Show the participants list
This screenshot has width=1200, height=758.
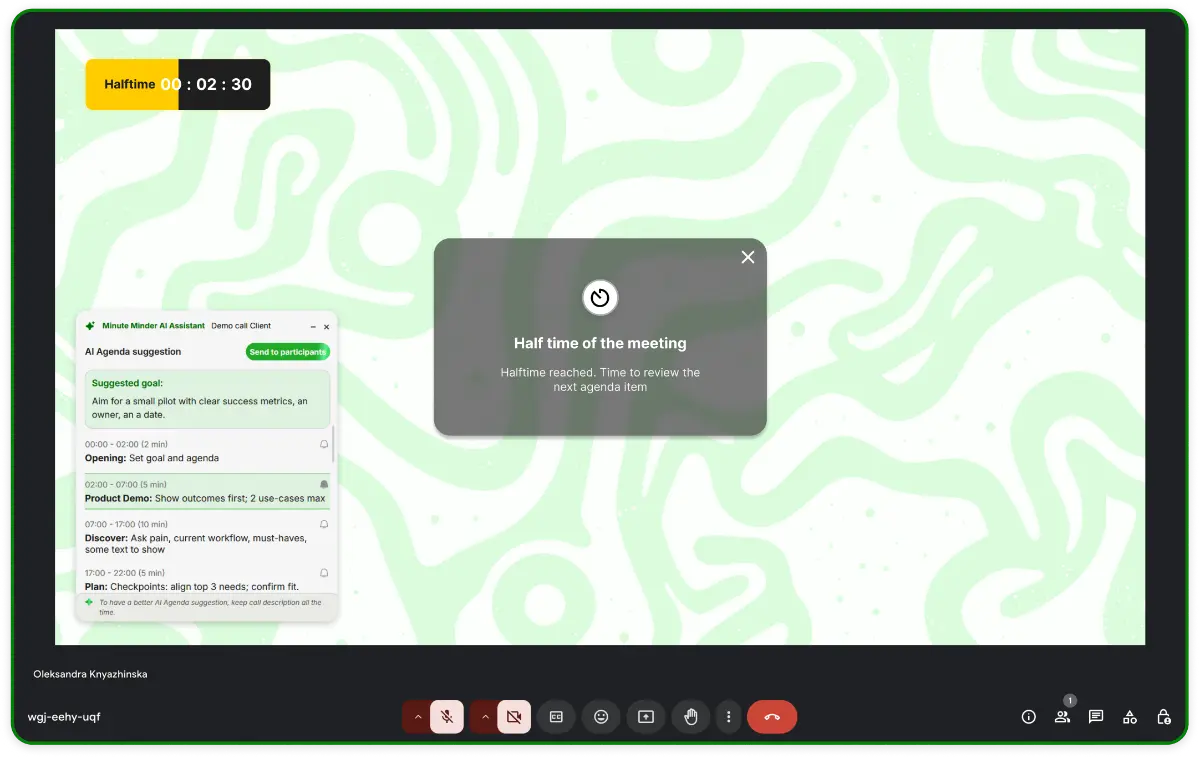pos(1062,716)
